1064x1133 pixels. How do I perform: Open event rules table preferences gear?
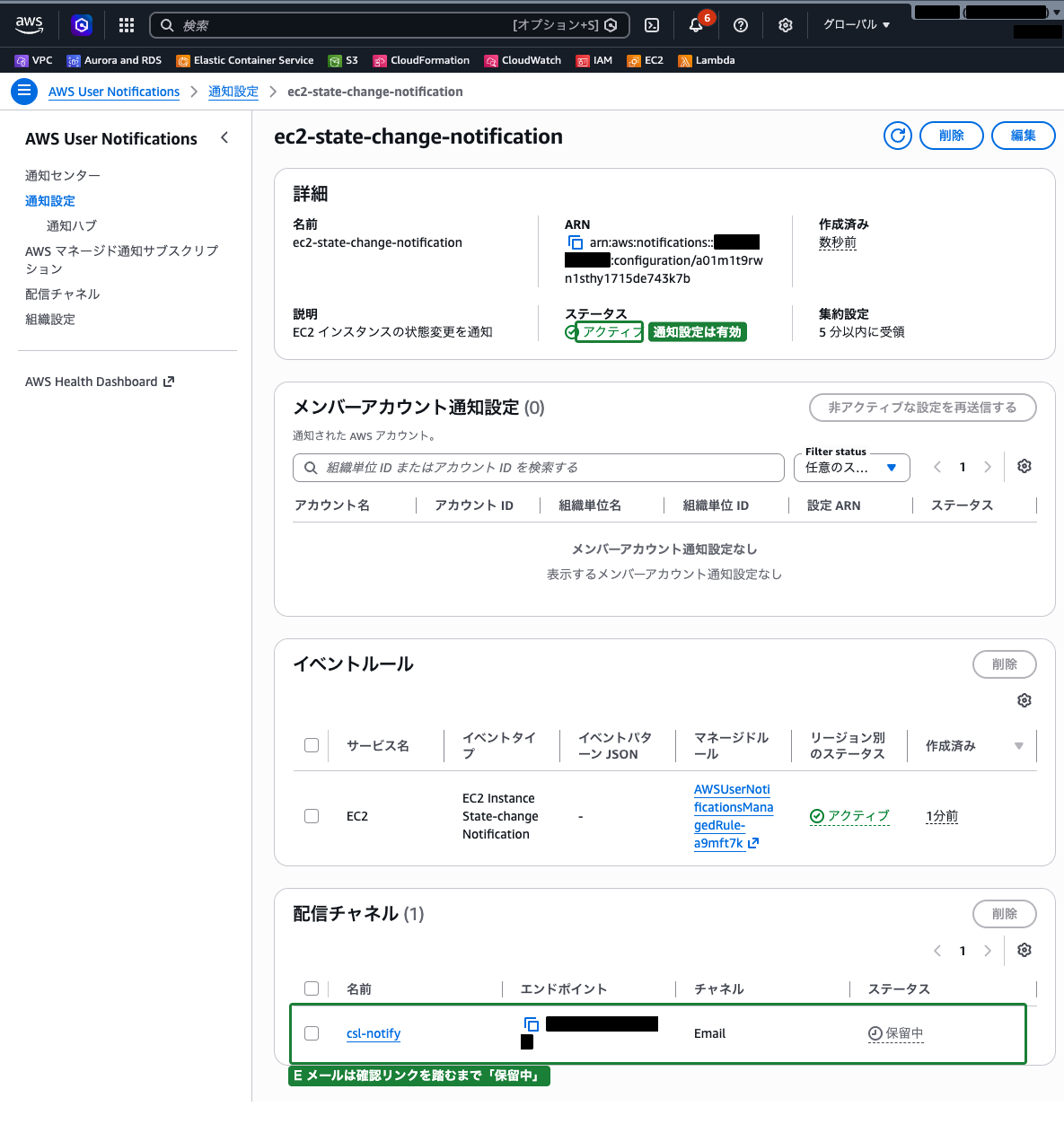(x=1024, y=700)
